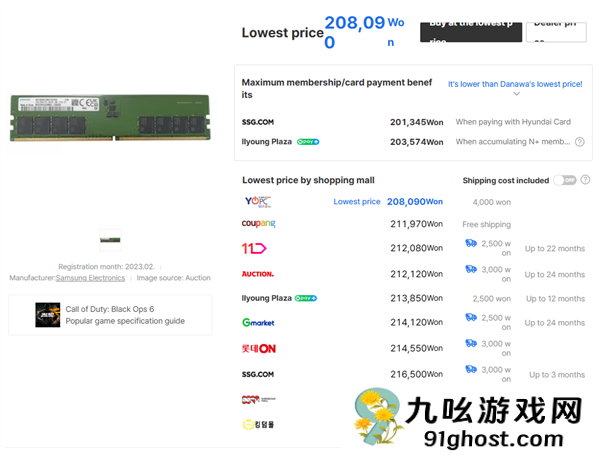Click Call of Duty Black Ops 6 game icon
This screenshot has width=600, height=457.
click(48, 315)
